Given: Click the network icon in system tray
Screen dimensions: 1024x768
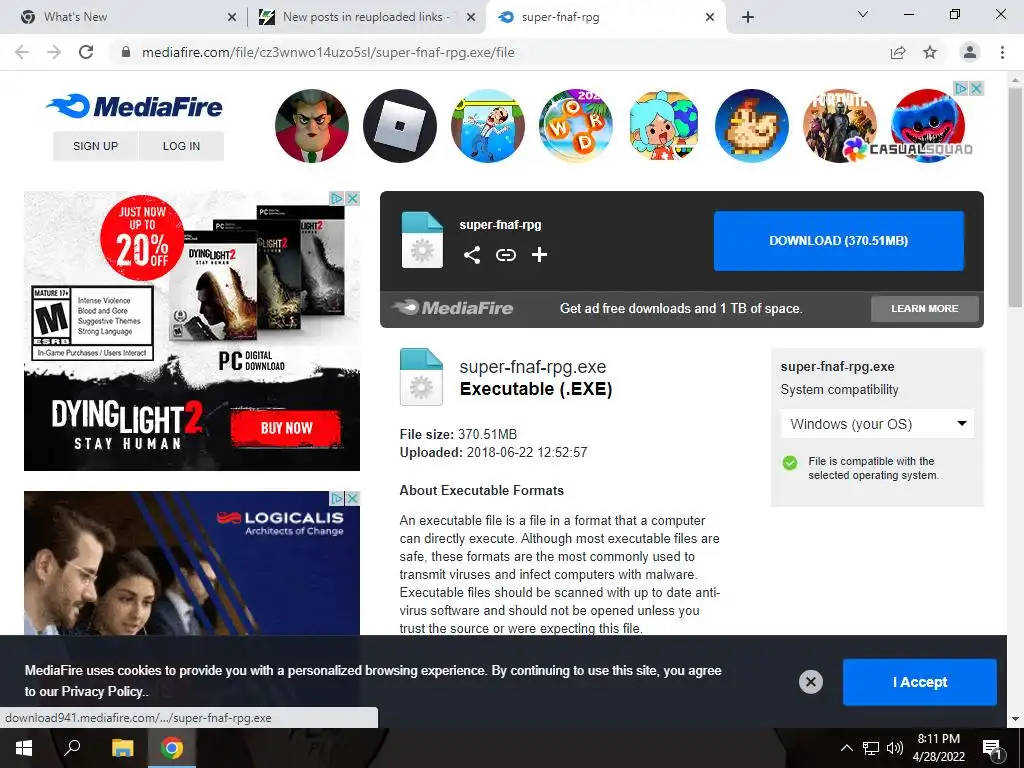Looking at the screenshot, I should (871, 748).
